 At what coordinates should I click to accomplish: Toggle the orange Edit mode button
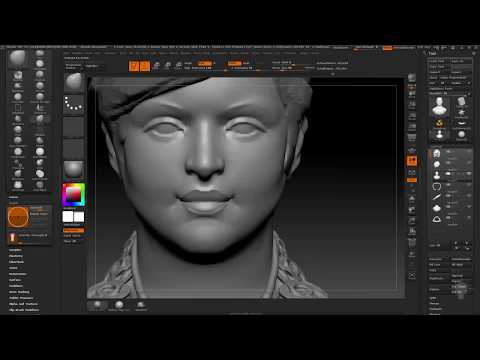[x=134, y=66]
